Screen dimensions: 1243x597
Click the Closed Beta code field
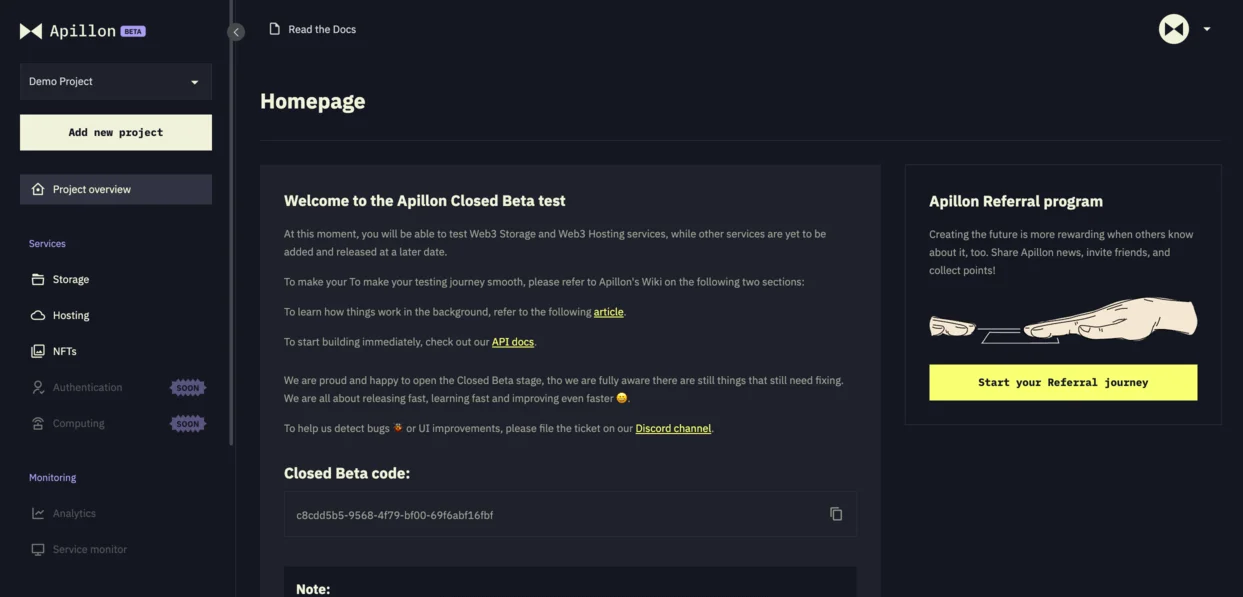[x=550, y=515]
